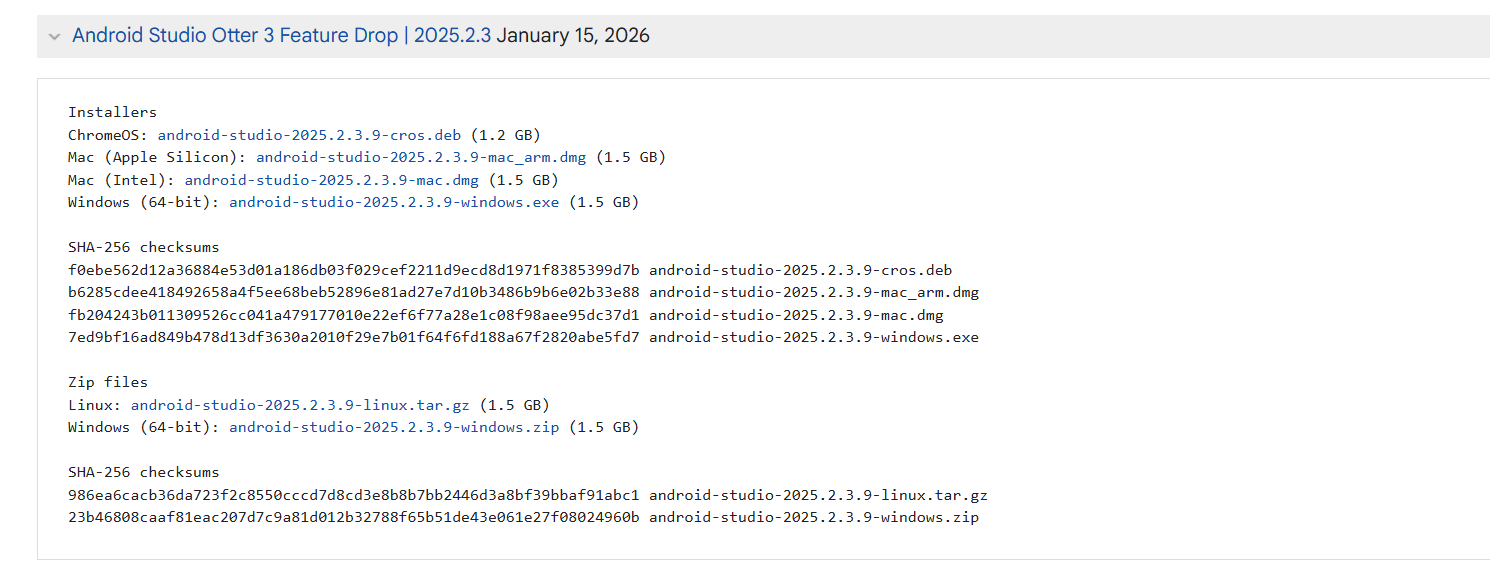Click the 1.2 GB size label
This screenshot has height=567, width=1490.
506,135
